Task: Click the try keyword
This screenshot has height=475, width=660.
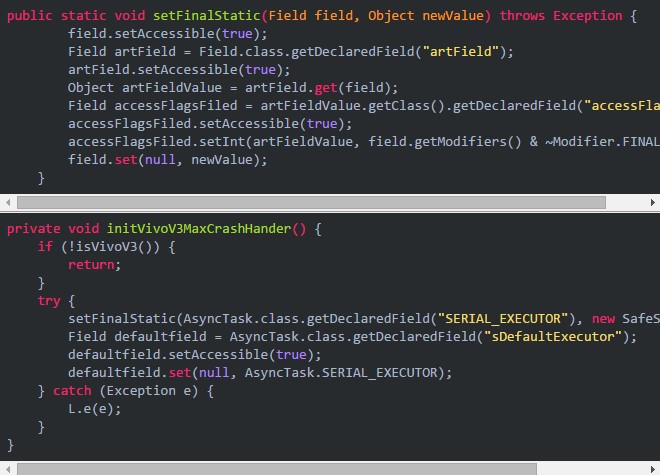Action: pos(49,301)
